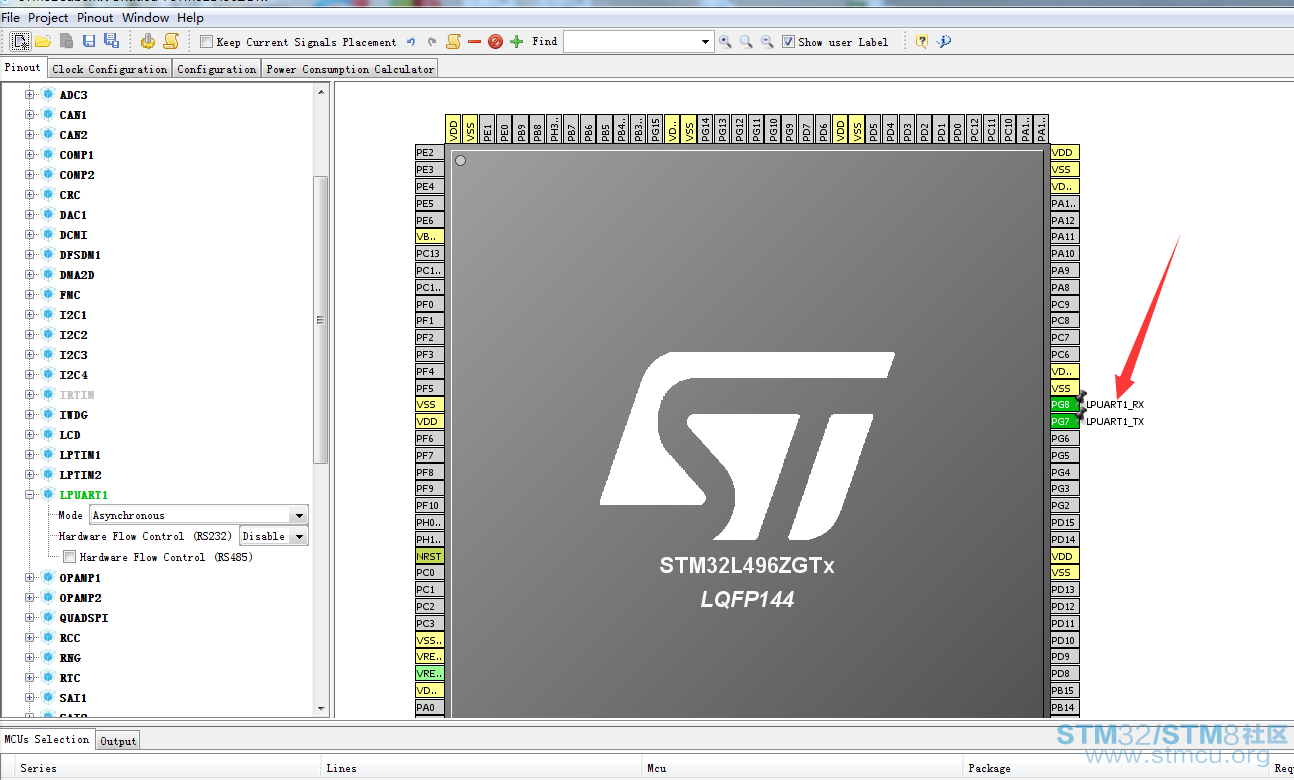The image size is (1294, 780).
Task: Click the cube icon beside RCC
Action: point(48,638)
